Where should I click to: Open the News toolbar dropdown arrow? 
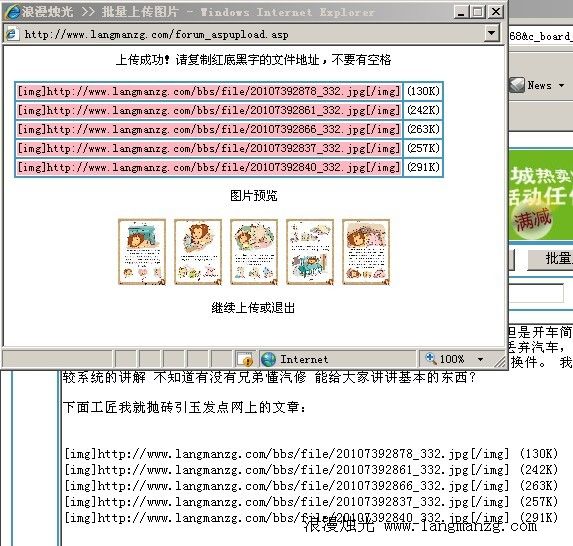click(x=562, y=85)
